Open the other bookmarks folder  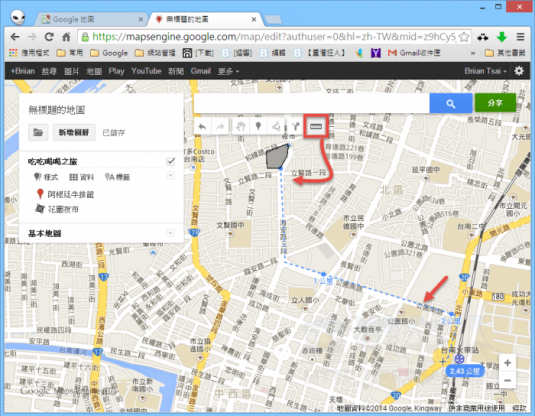[505, 53]
